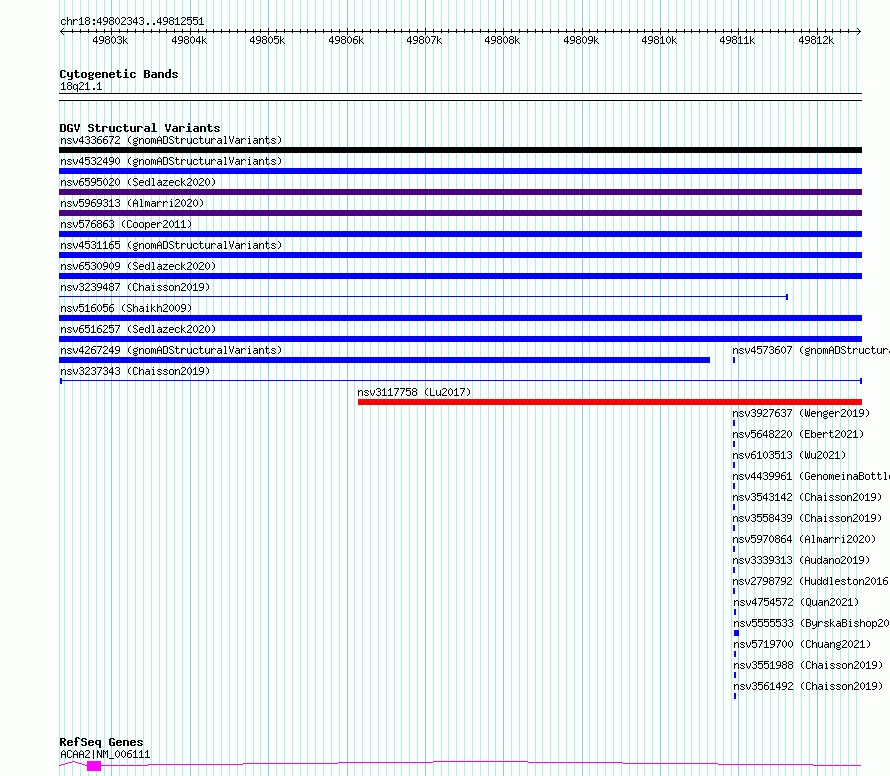Screen dimensions: 890x776
Task: Click the blue bar under nsv4532490
Action: pos(460,171)
